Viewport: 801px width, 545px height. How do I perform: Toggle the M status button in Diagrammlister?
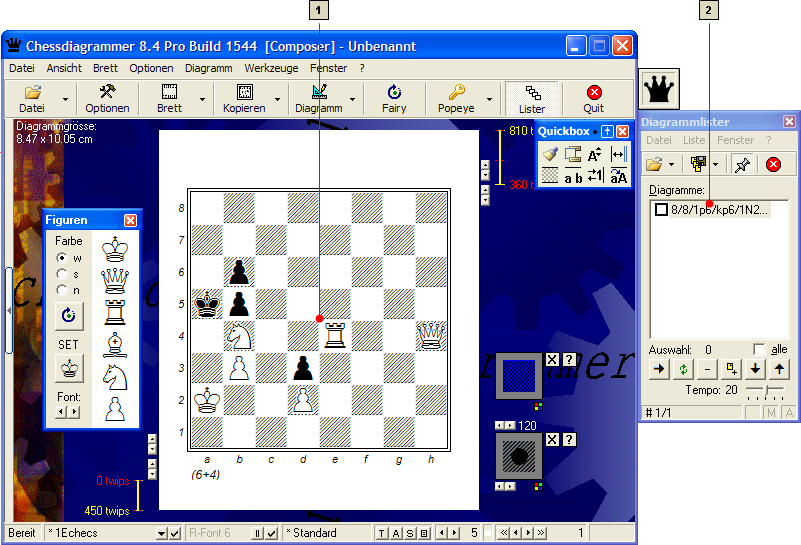point(771,413)
